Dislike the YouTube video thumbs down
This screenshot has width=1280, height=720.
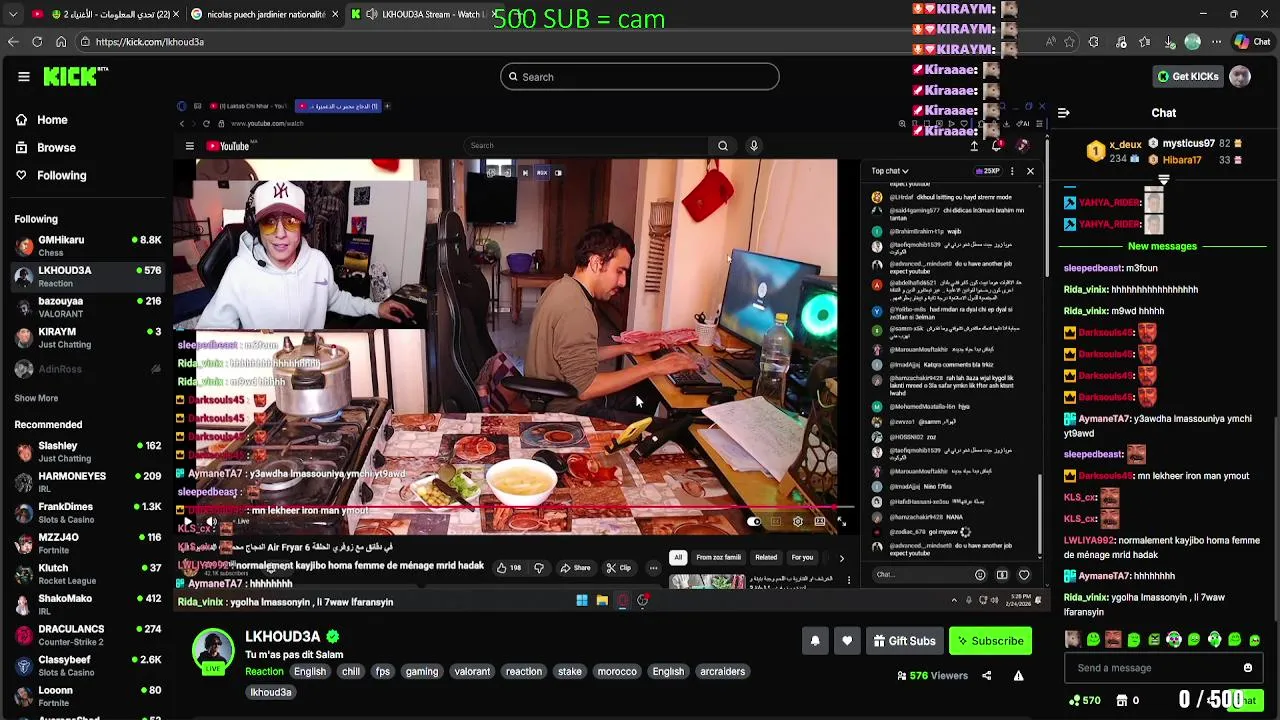(x=539, y=568)
